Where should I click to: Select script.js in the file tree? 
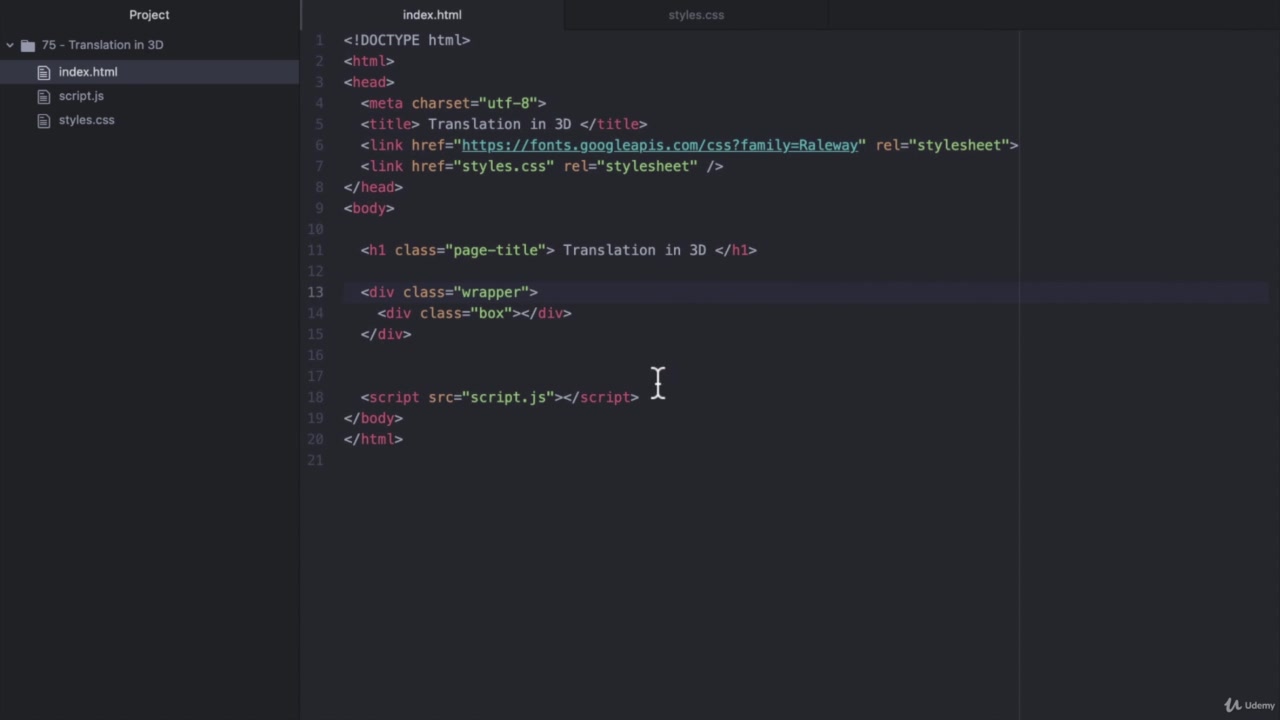(x=81, y=95)
